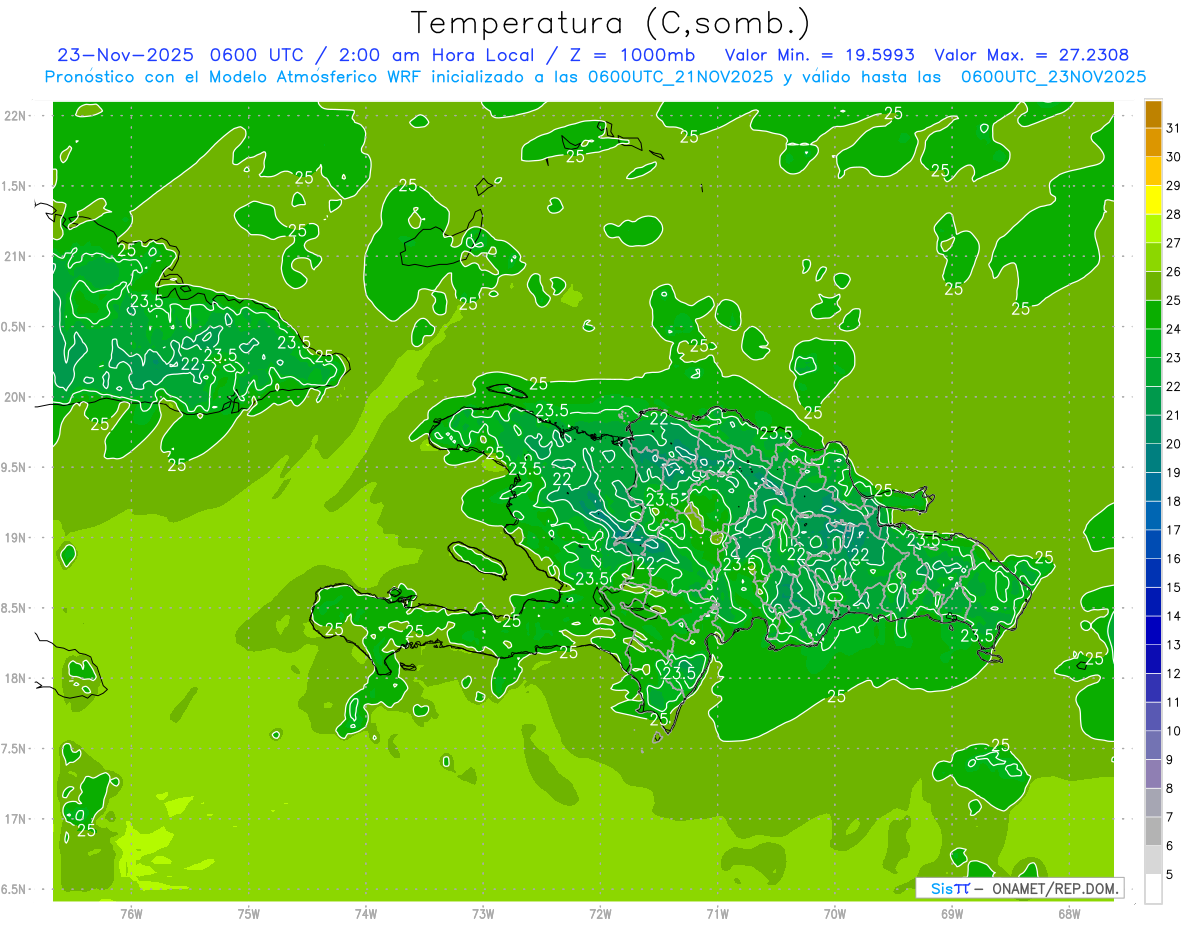Click the gray swatch between 6 and 7
This screenshot has height=927, width=1200.
pyautogui.click(x=1153, y=831)
